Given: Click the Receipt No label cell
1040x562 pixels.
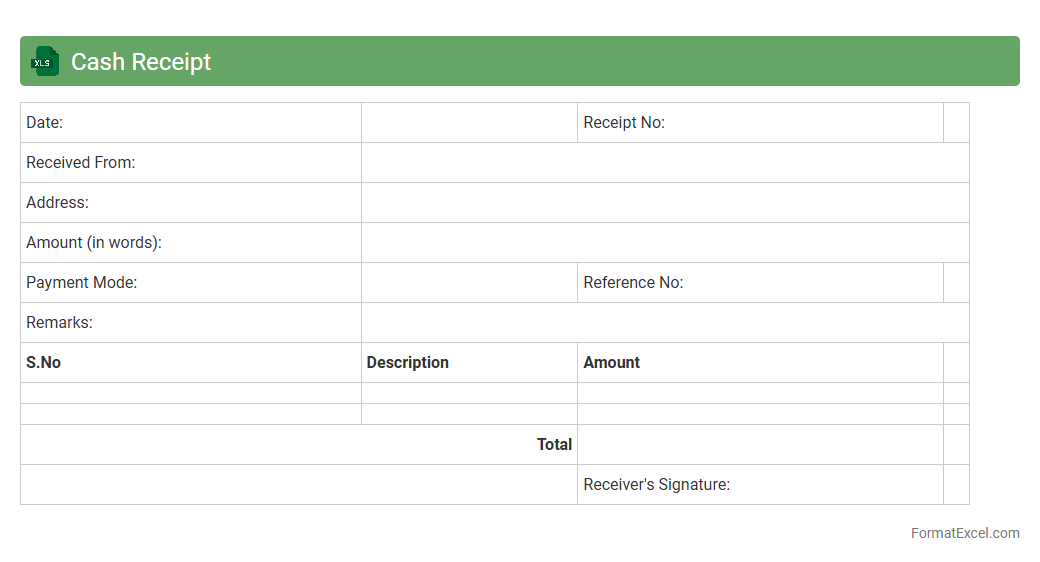Looking at the screenshot, I should point(759,123).
